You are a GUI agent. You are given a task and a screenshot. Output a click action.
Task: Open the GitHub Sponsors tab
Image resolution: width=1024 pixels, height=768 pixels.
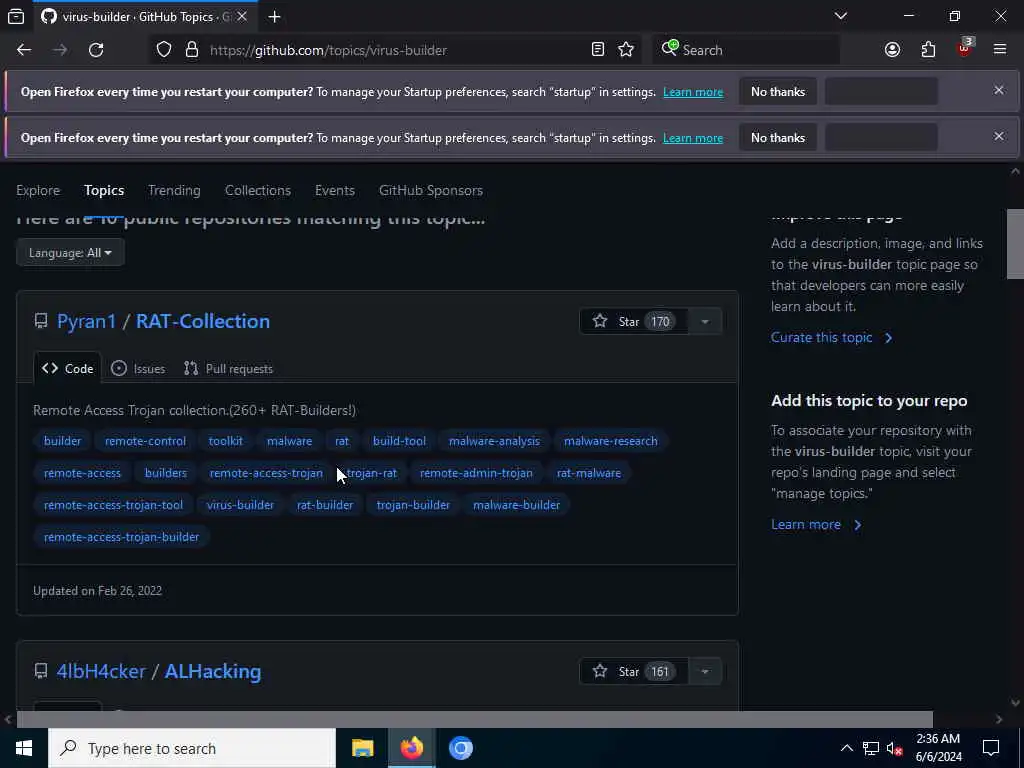click(x=431, y=191)
